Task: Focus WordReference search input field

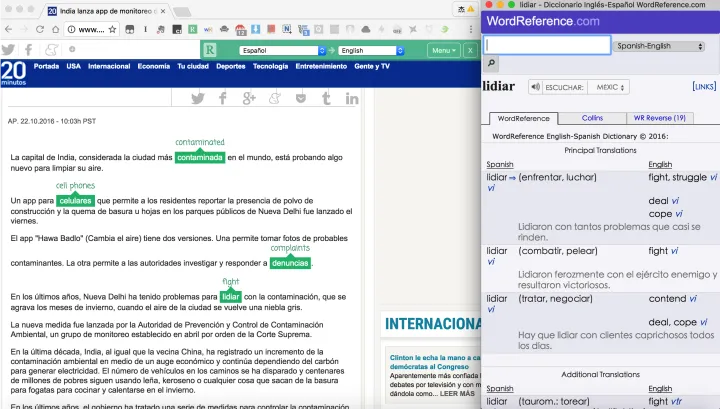Action: (547, 45)
